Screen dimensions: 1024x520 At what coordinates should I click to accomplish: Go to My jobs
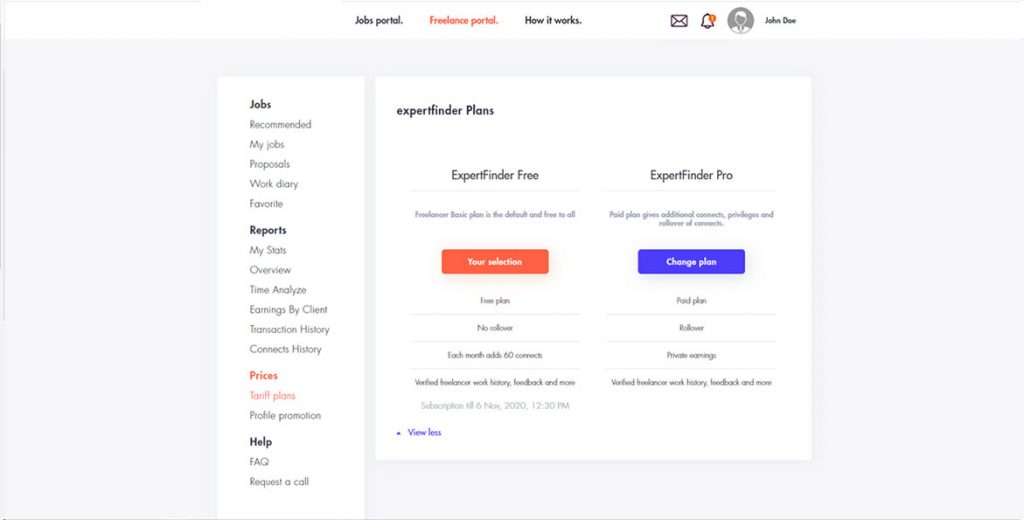pos(267,145)
